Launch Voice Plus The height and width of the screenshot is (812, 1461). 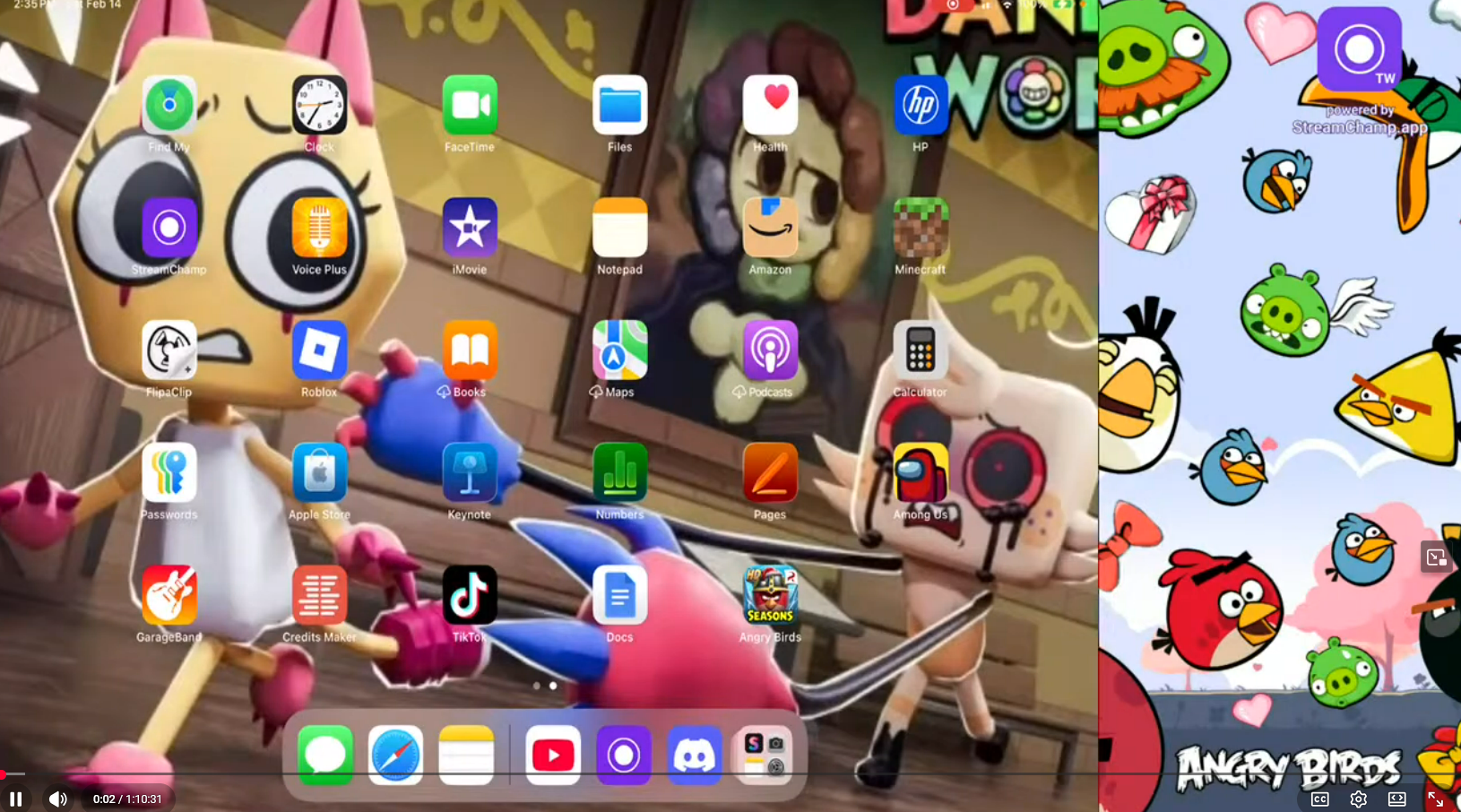[319, 228]
